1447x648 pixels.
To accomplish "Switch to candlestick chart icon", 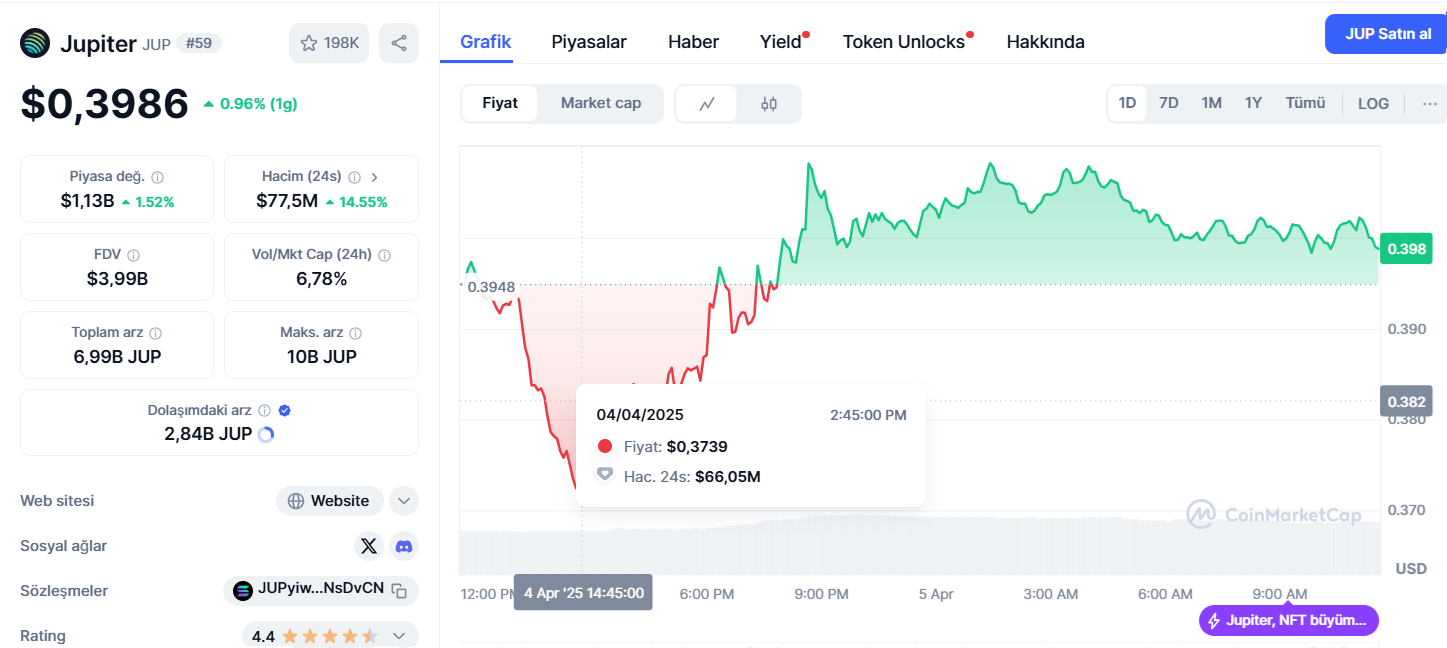I will tap(769, 103).
